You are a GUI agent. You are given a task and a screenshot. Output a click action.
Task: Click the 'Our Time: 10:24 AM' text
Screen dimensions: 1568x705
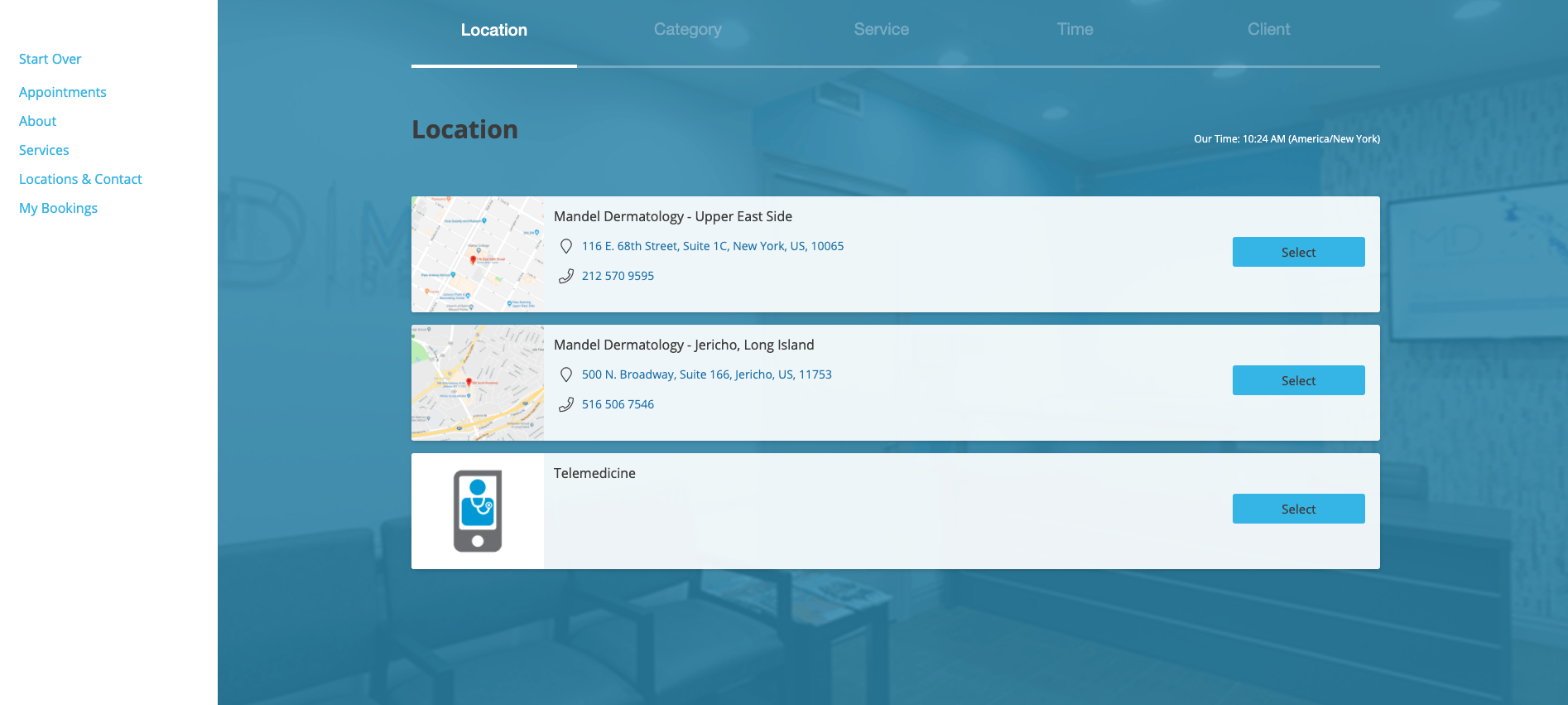[x=1287, y=139]
